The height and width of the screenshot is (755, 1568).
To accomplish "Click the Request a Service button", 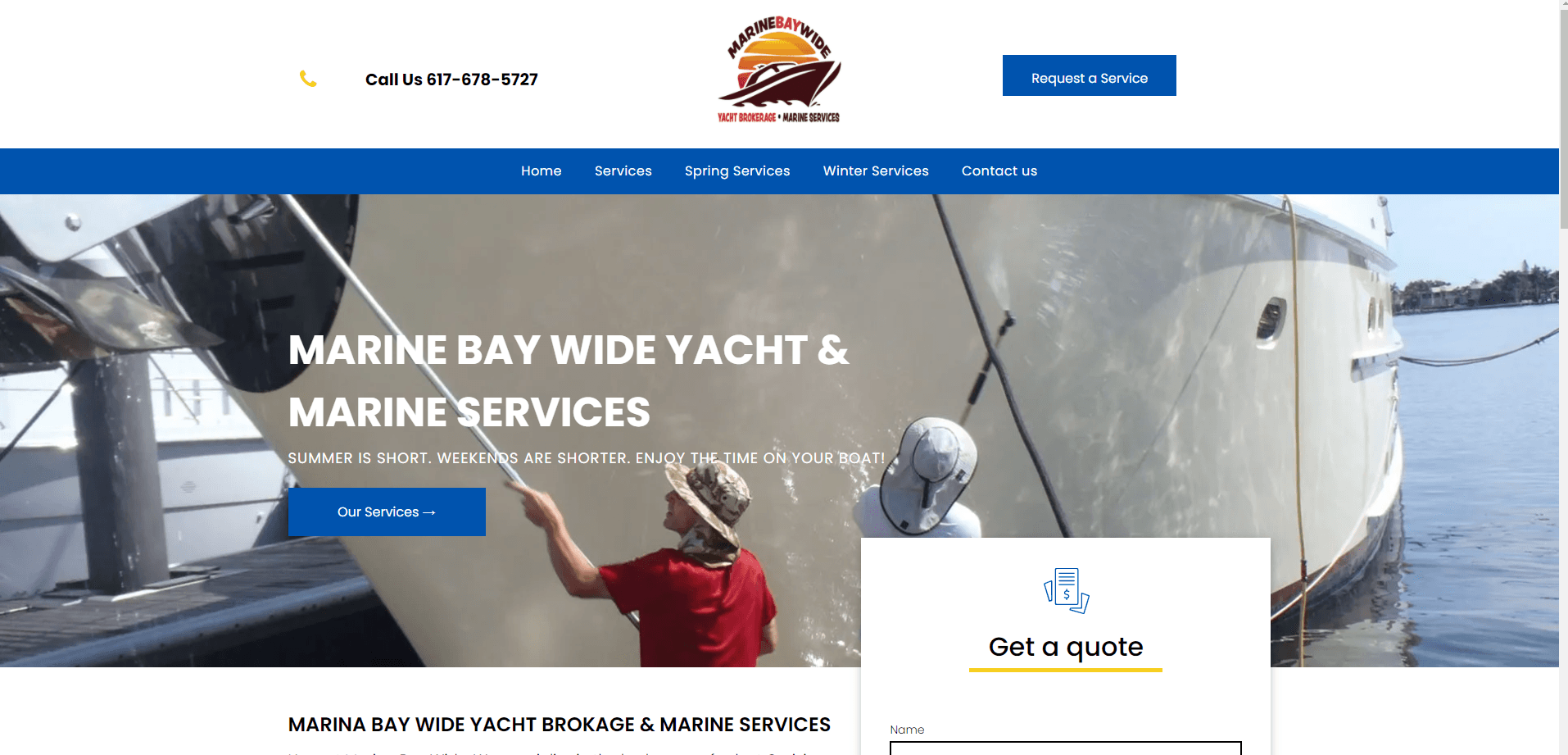I will 1090,75.
